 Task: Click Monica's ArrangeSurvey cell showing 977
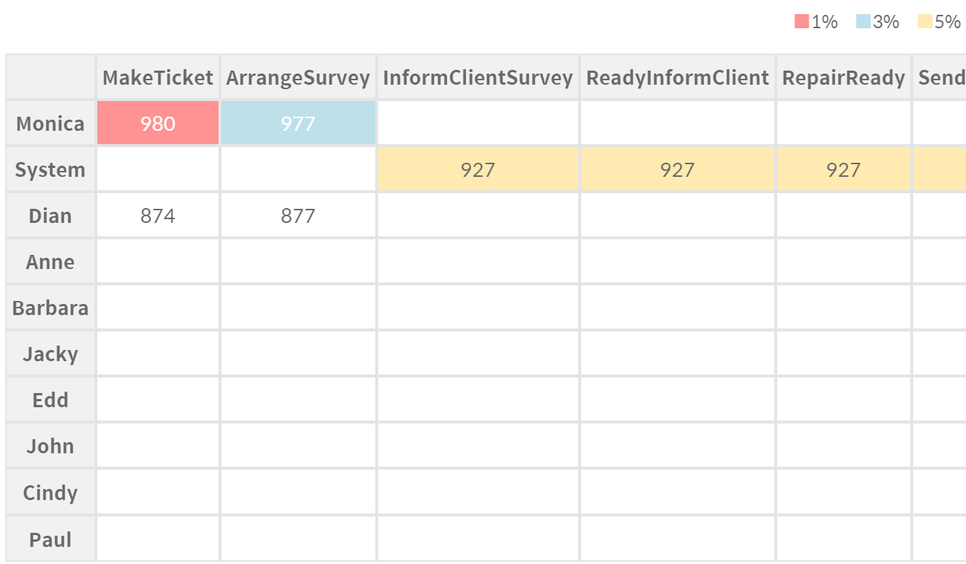coord(298,124)
